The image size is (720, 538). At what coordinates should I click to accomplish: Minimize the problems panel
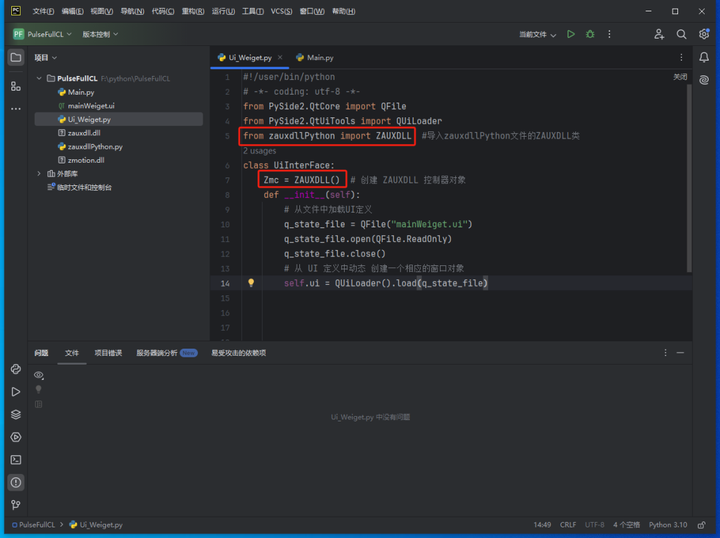681,353
